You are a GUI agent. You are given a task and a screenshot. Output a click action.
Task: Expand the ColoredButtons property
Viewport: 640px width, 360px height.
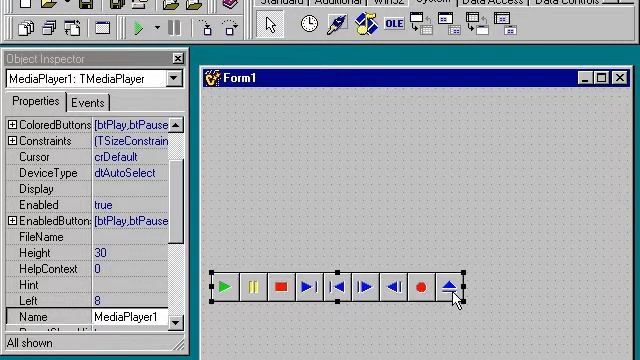[x=12, y=124]
